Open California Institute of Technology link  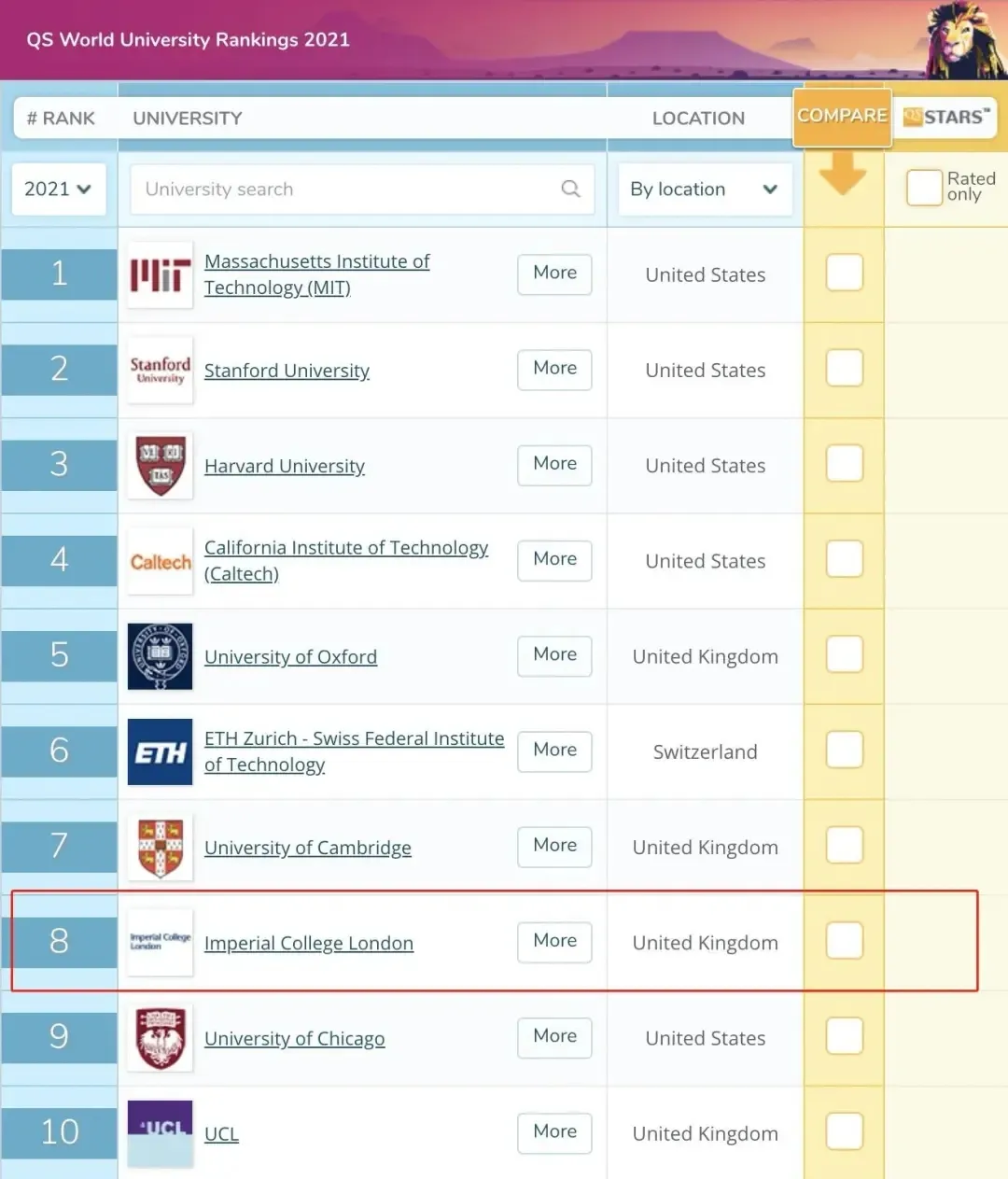(x=346, y=560)
